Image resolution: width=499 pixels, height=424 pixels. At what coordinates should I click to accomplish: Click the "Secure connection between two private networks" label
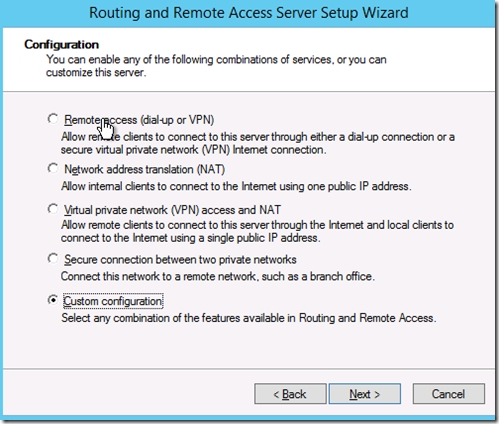tap(180, 260)
